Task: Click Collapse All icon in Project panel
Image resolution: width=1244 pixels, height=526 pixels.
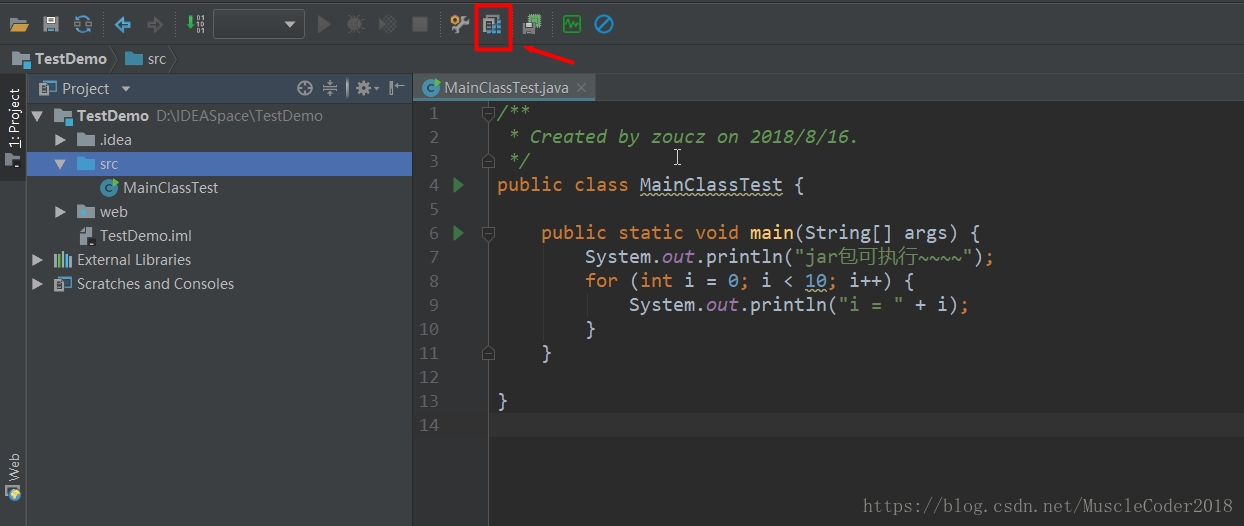Action: tap(330, 88)
